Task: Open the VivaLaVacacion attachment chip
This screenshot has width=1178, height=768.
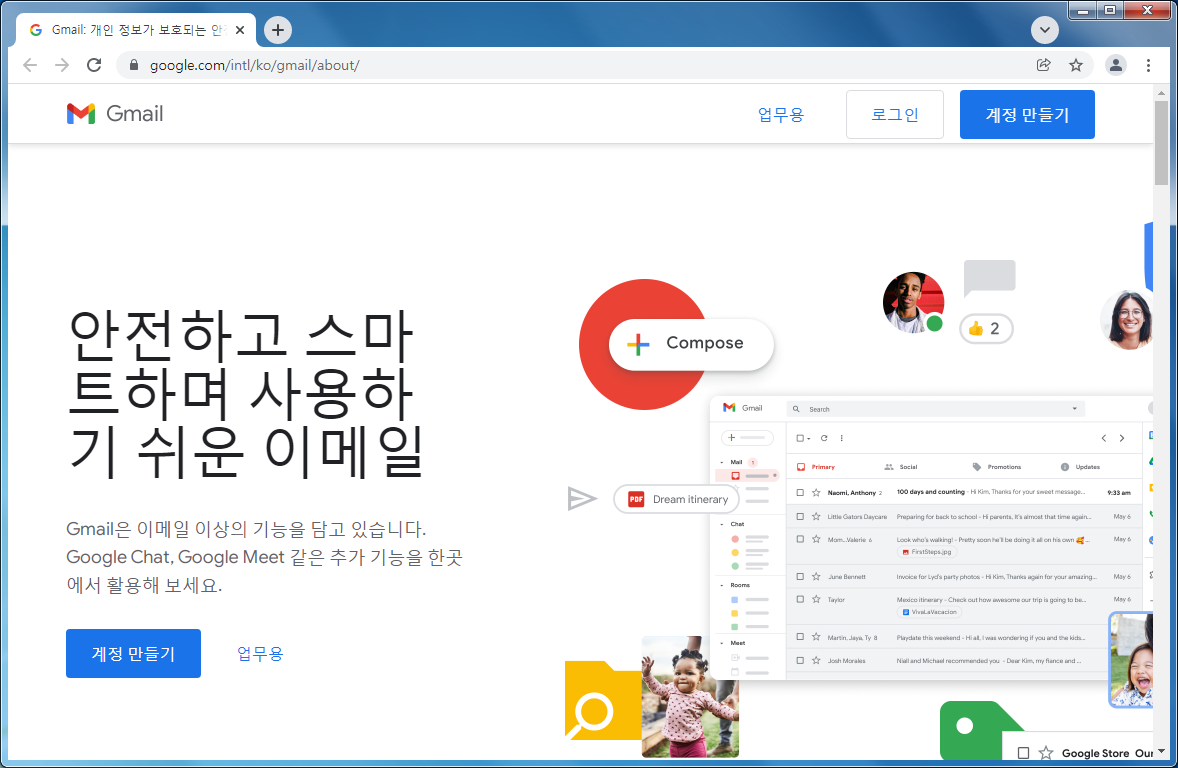Action: tap(930, 612)
